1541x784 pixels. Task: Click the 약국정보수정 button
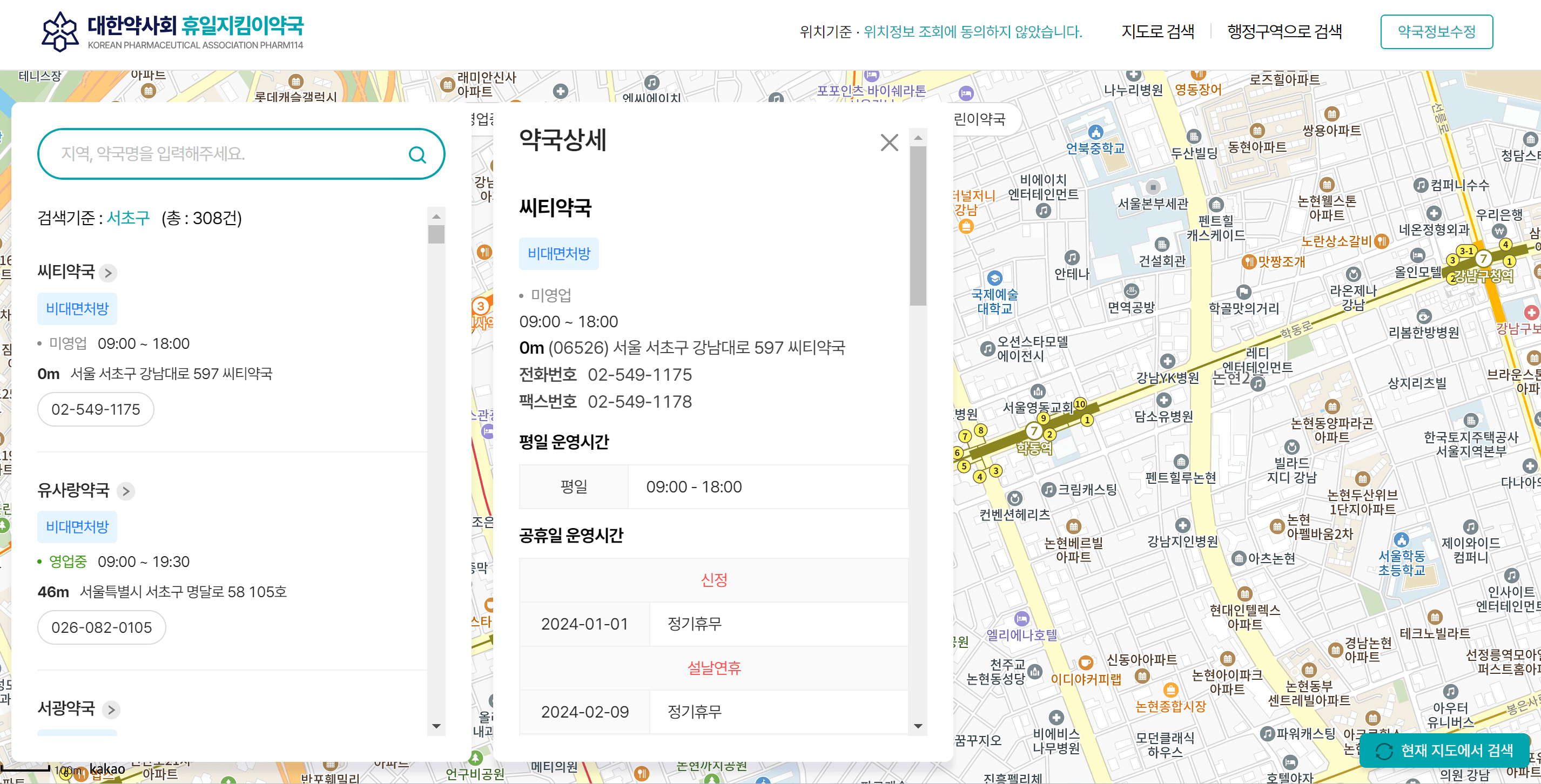click(x=1437, y=32)
